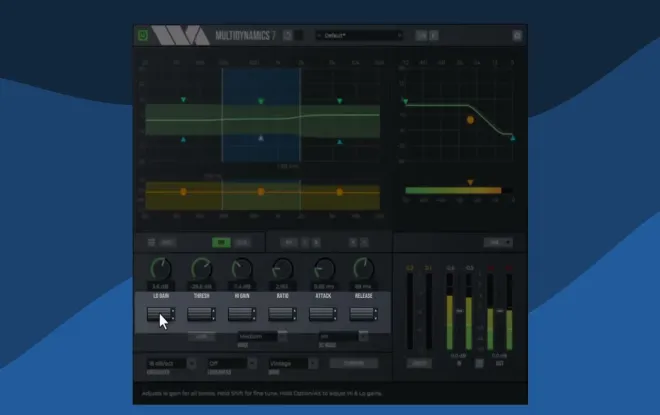Click the Attack value field
The image size is (660, 415).
click(323, 287)
